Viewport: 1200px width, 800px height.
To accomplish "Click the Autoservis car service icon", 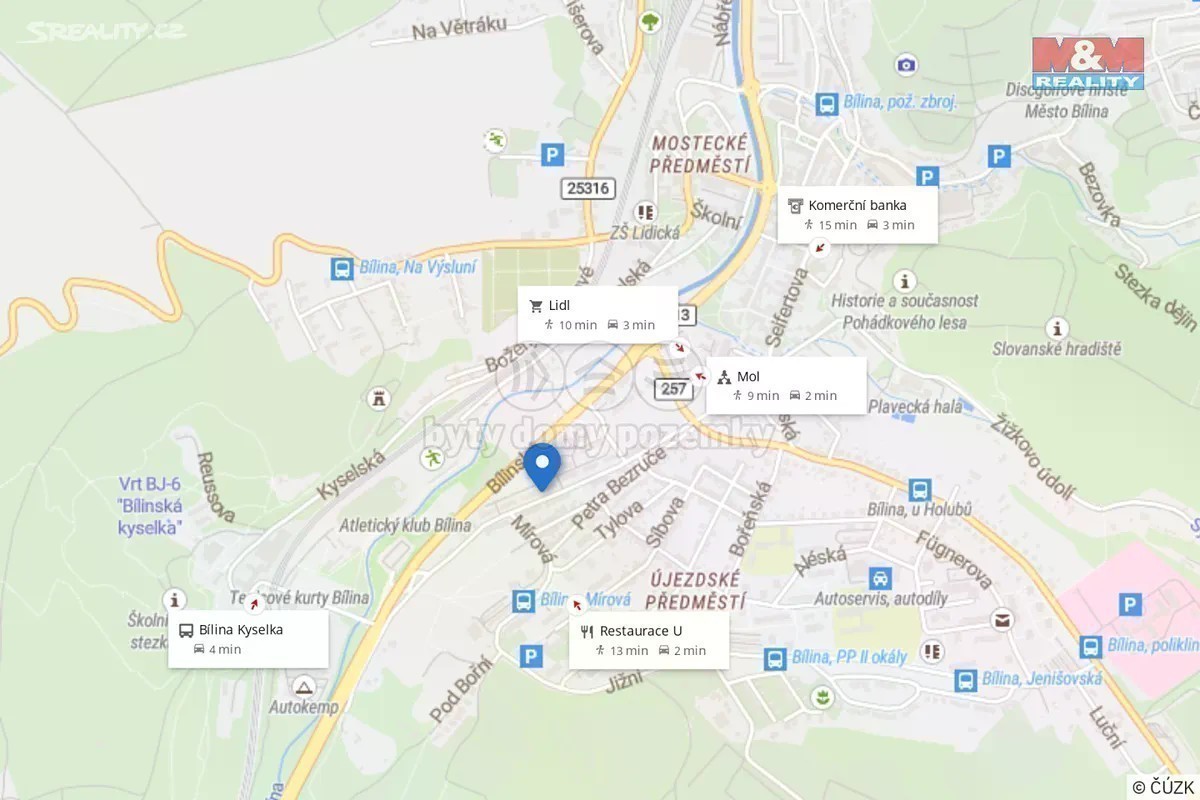I will (880, 578).
